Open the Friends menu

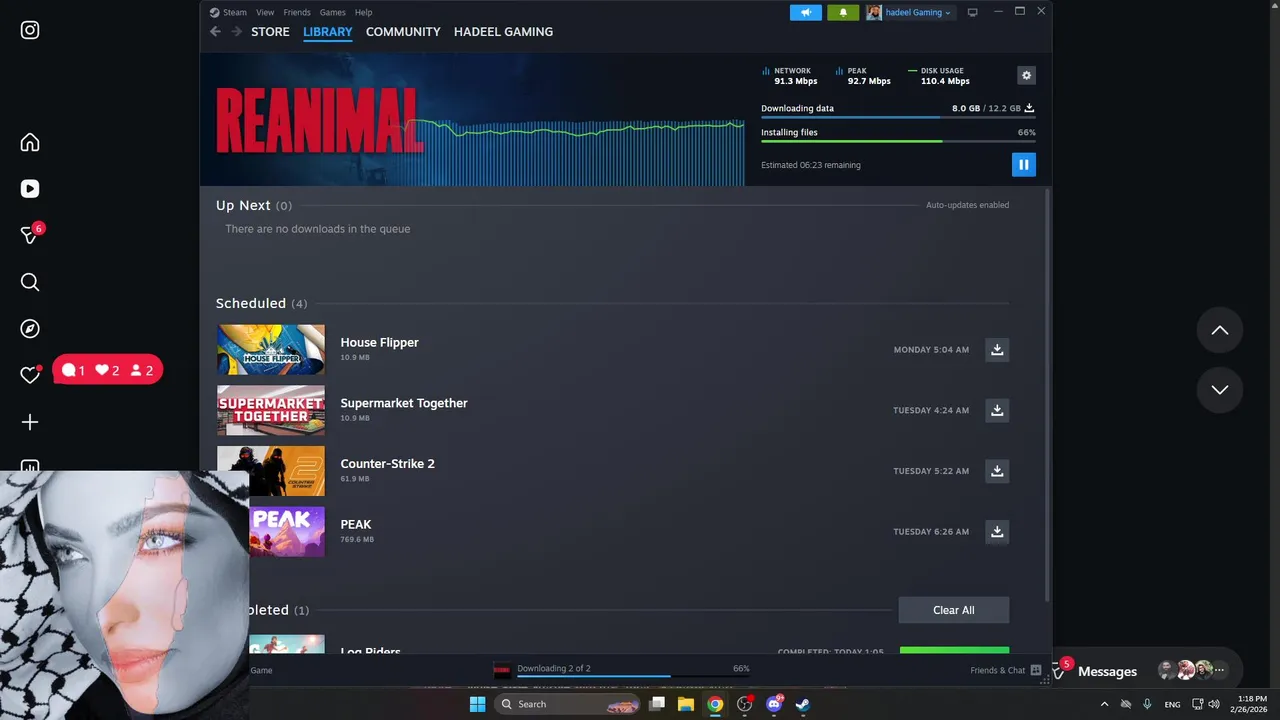coord(297,12)
